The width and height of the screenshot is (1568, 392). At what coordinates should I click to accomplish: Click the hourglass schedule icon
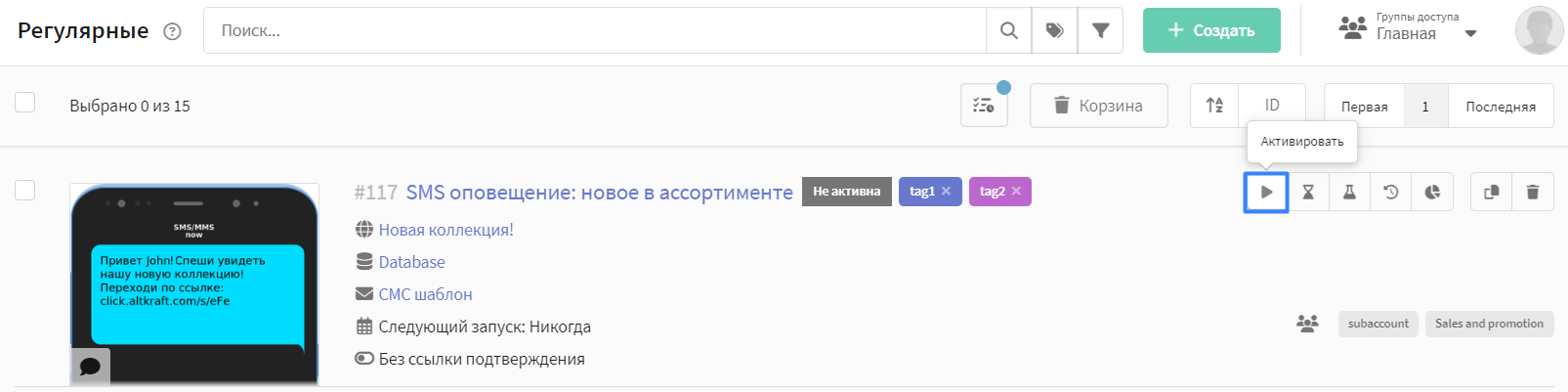tap(1308, 192)
